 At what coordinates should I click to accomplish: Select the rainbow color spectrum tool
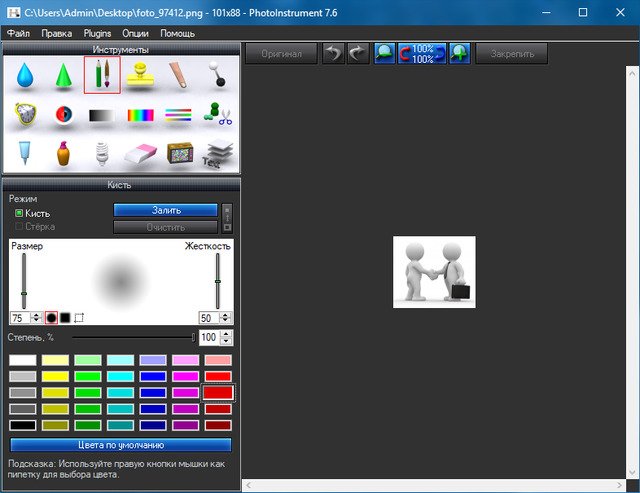(x=140, y=115)
